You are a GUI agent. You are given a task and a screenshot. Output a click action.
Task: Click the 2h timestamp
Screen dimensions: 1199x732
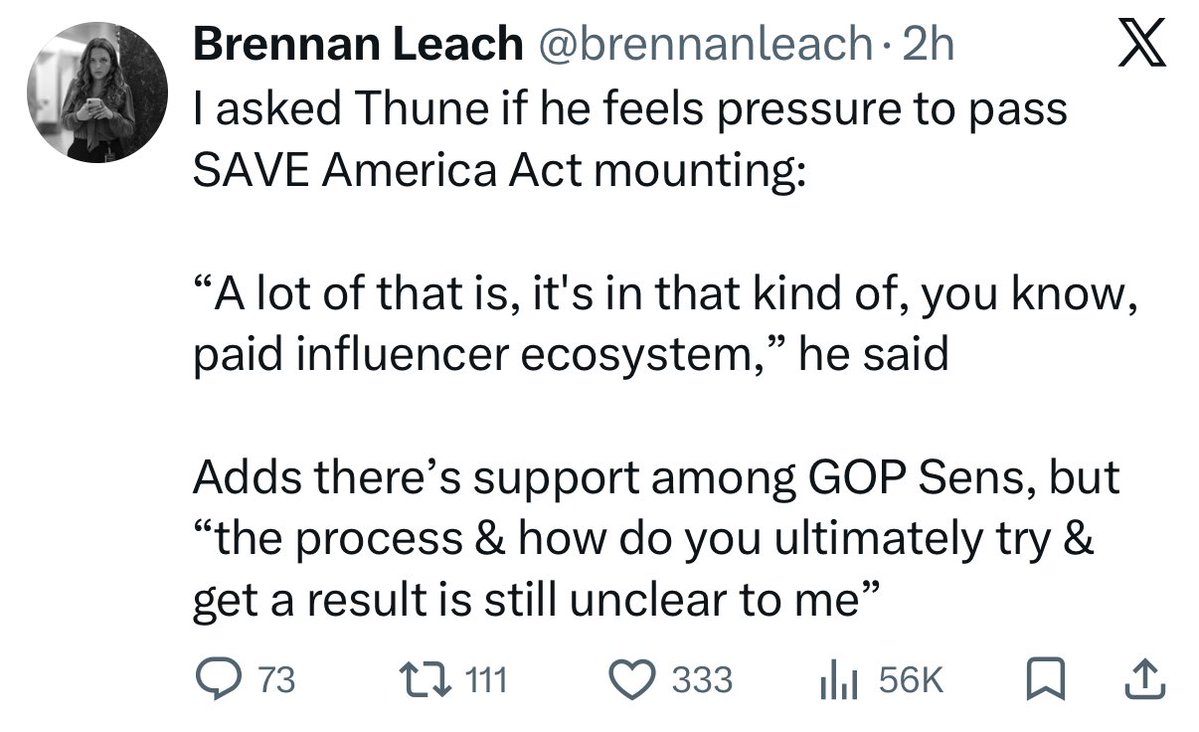click(x=928, y=44)
